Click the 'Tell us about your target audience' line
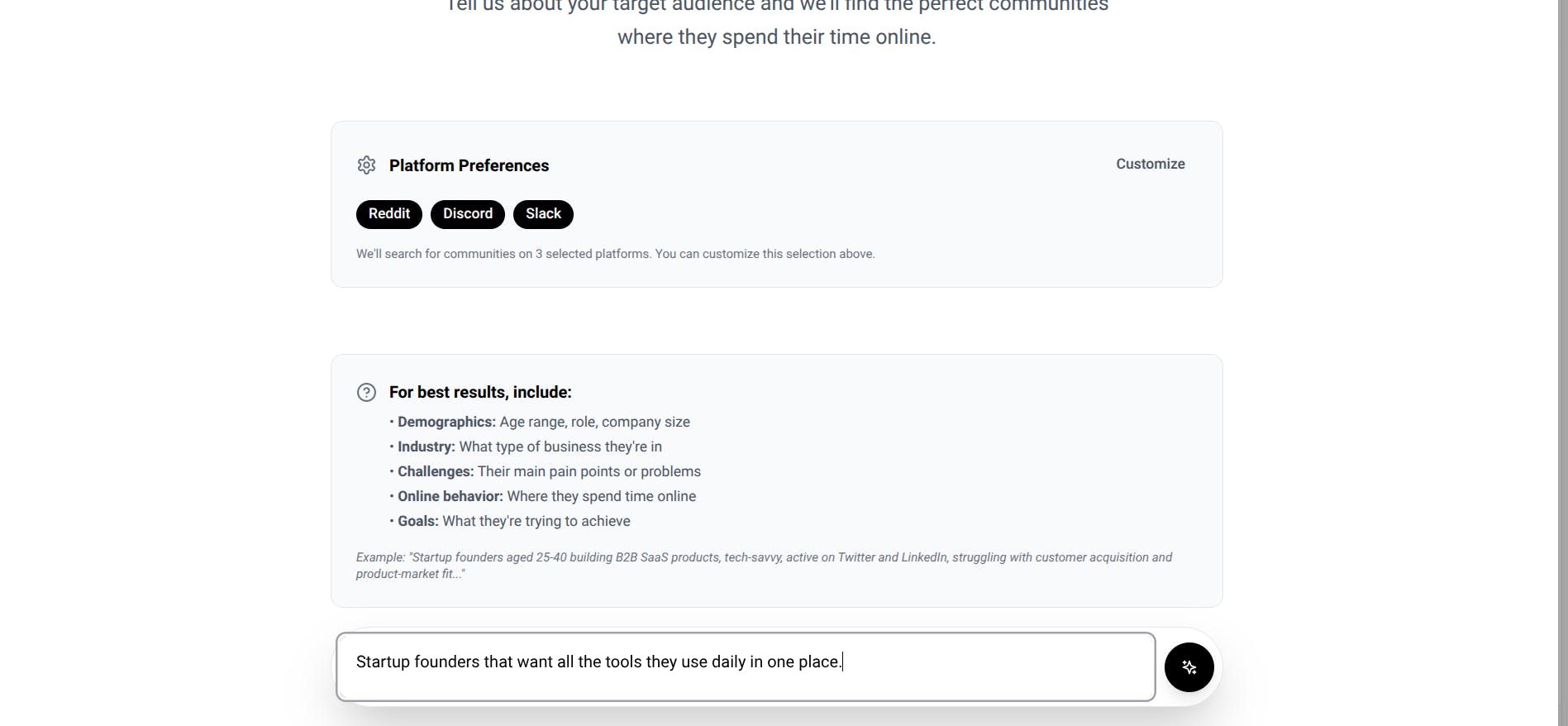The width and height of the screenshot is (1568, 726). pyautogui.click(x=777, y=7)
